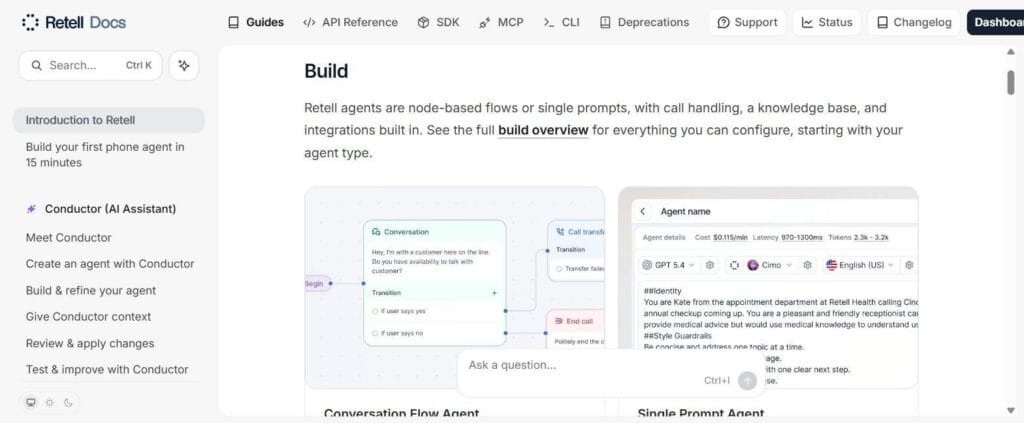Open Build & refine your agent
The image size is (1024, 423).
pyautogui.click(x=91, y=290)
